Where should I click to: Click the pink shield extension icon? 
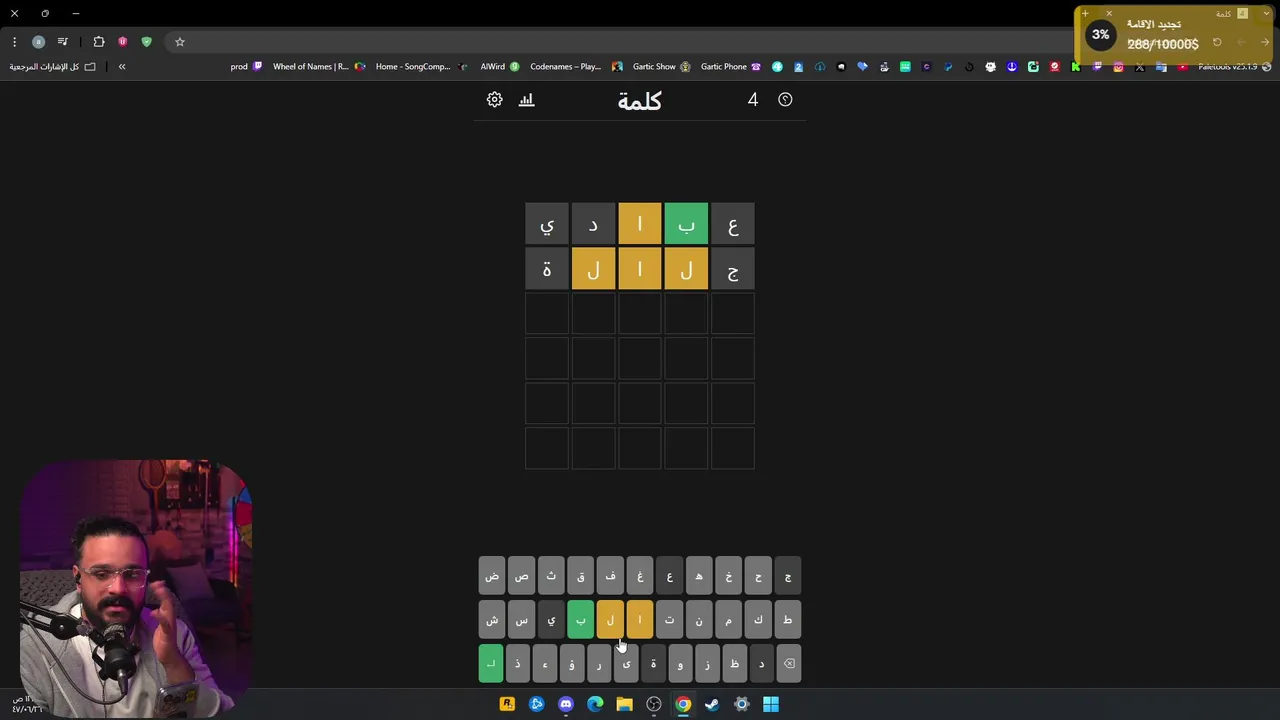(x=122, y=42)
